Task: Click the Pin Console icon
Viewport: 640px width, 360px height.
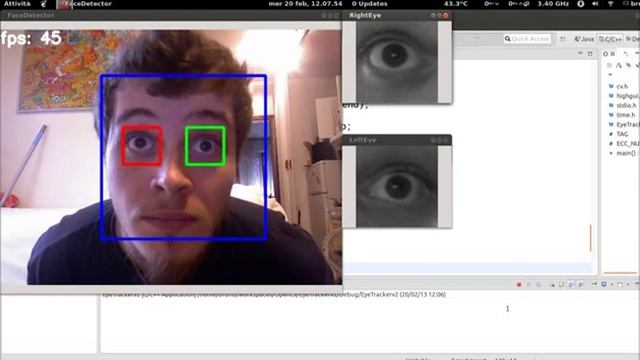Action: (594, 284)
